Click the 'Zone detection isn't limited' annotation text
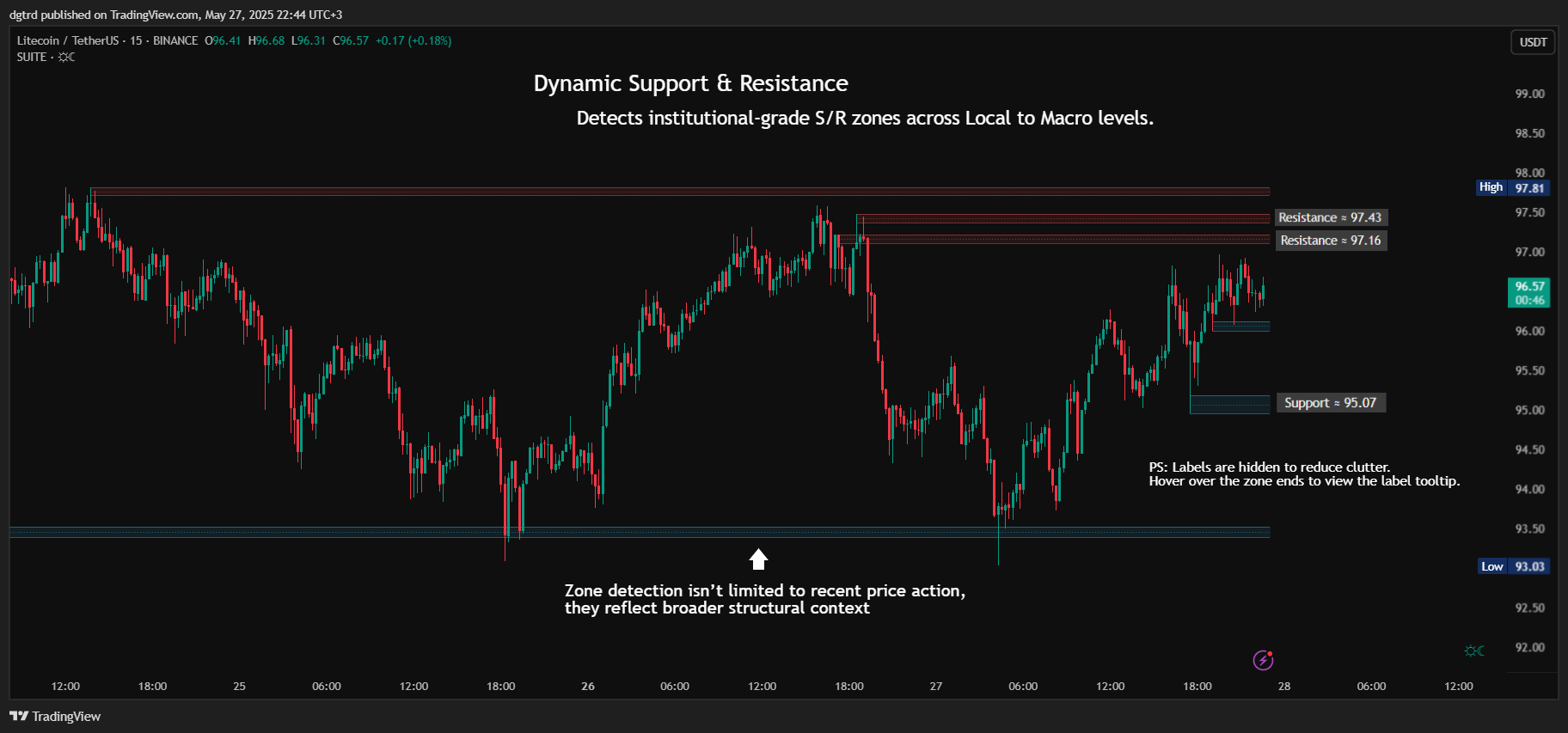 point(765,599)
